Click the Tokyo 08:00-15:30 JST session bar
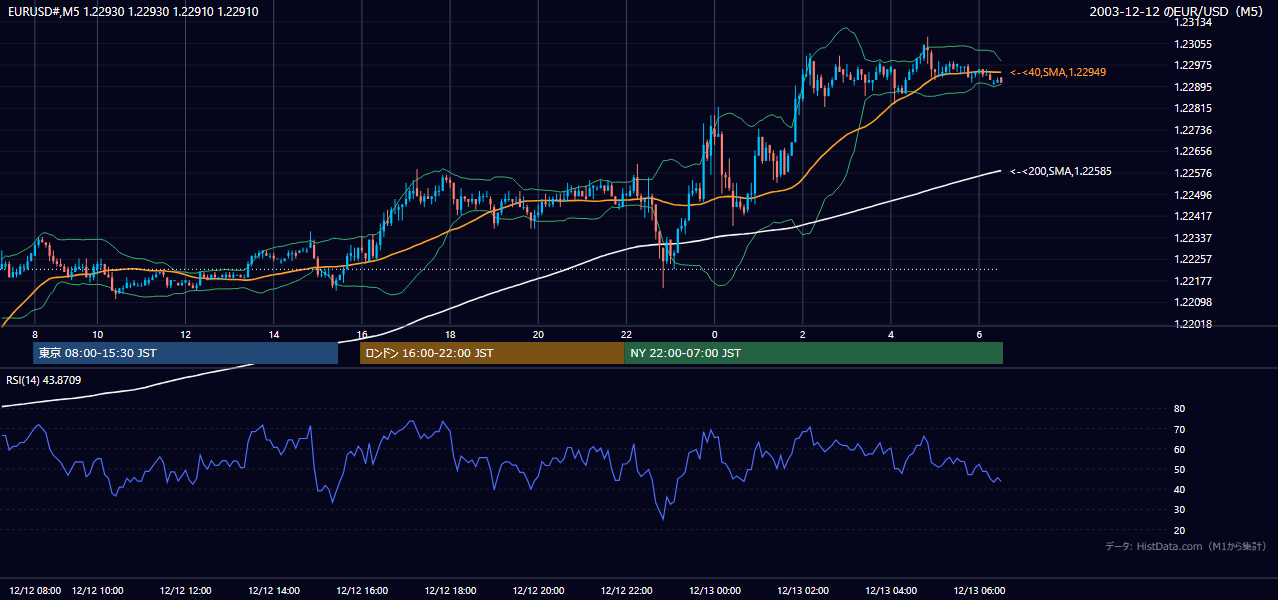The width and height of the screenshot is (1278, 600). coord(186,353)
